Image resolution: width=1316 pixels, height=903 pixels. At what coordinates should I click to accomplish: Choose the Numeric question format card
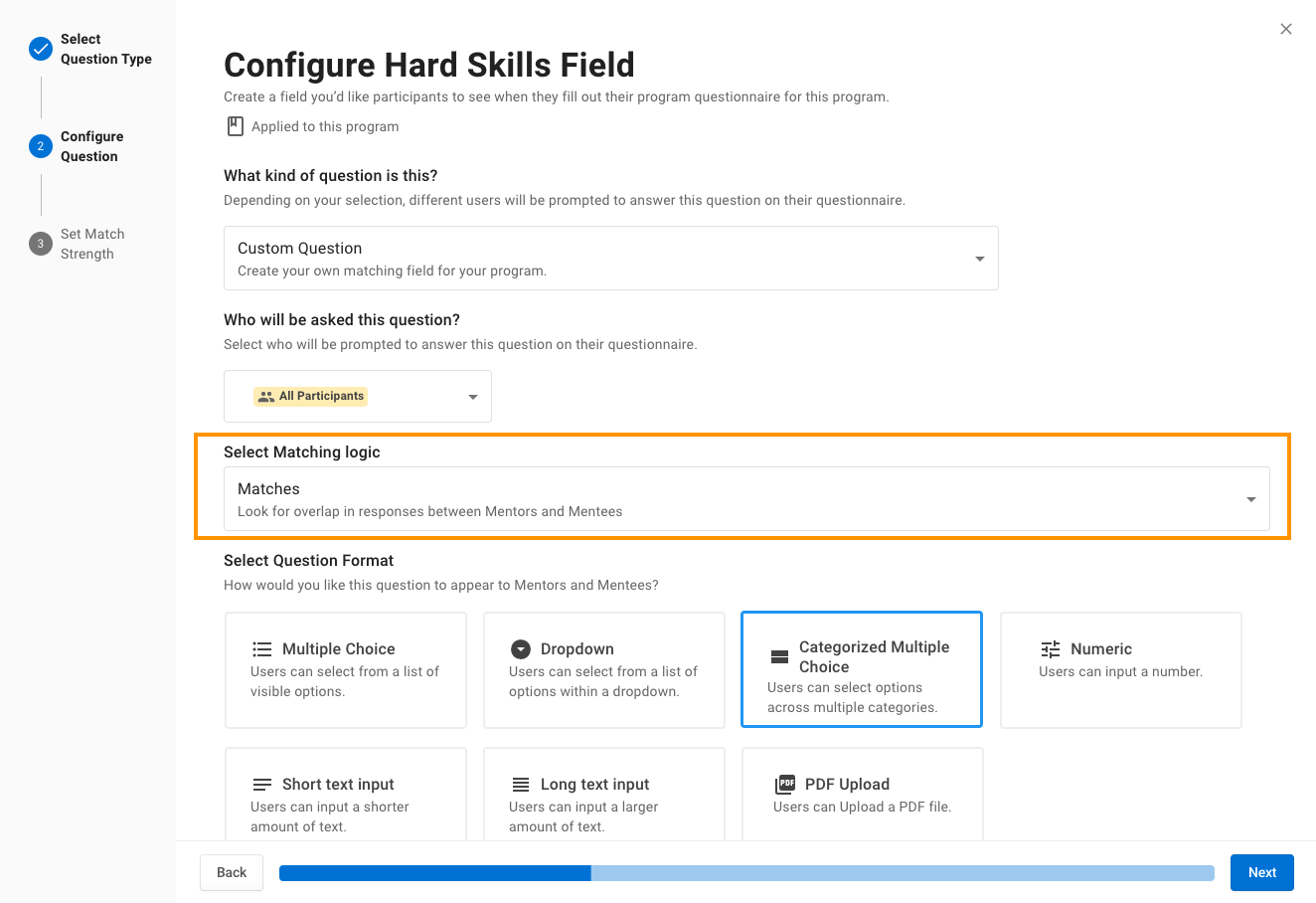tap(1120, 670)
